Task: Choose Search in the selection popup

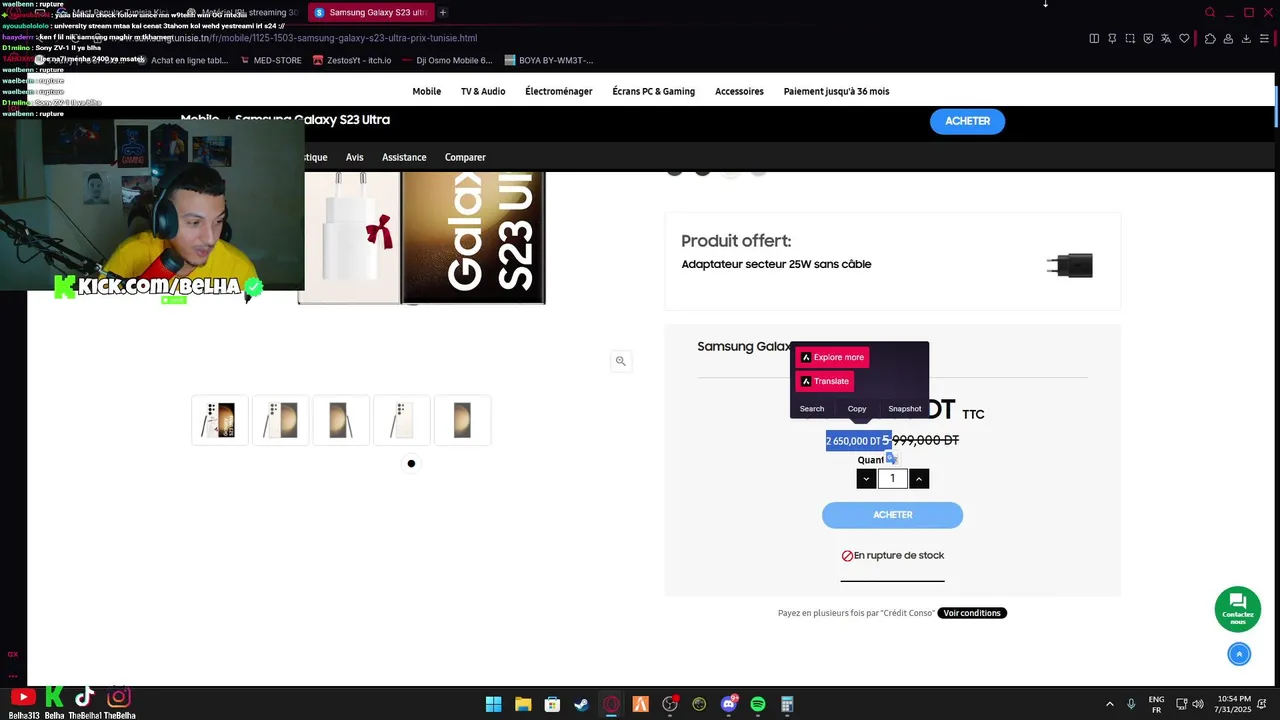Action: coord(812,409)
